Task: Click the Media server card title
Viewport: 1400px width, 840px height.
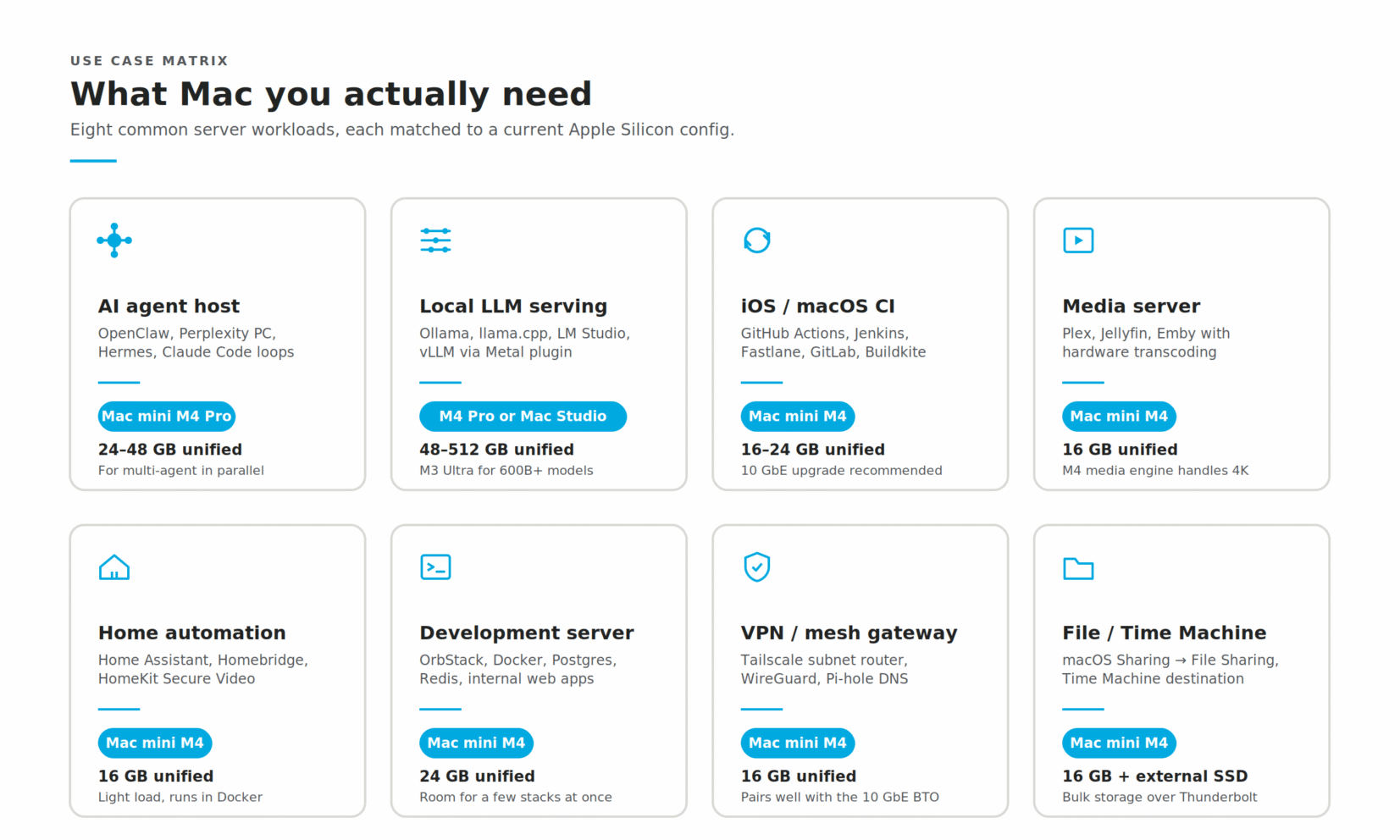Action: 1131,307
